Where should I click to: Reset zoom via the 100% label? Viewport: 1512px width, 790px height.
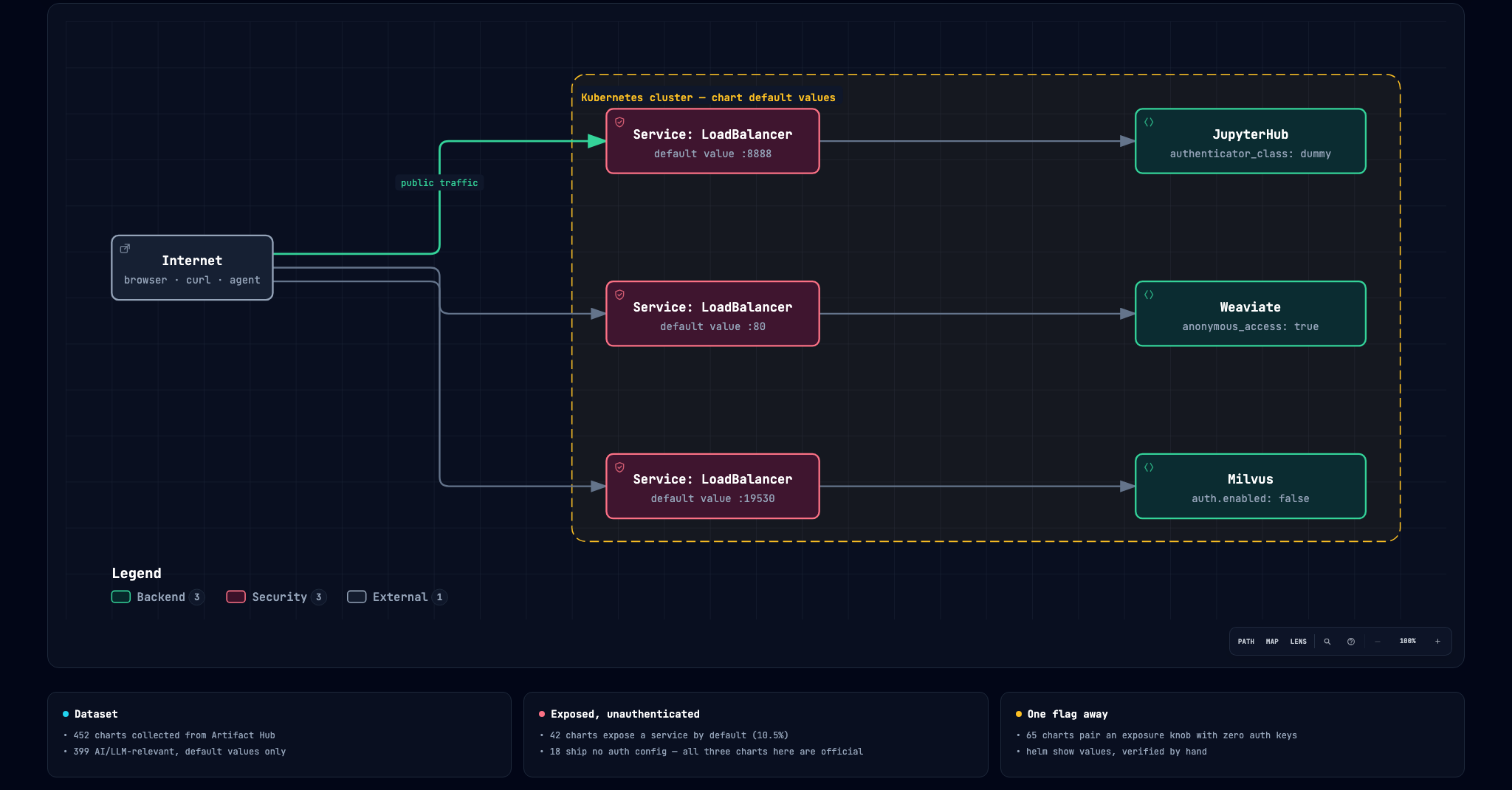(1408, 642)
